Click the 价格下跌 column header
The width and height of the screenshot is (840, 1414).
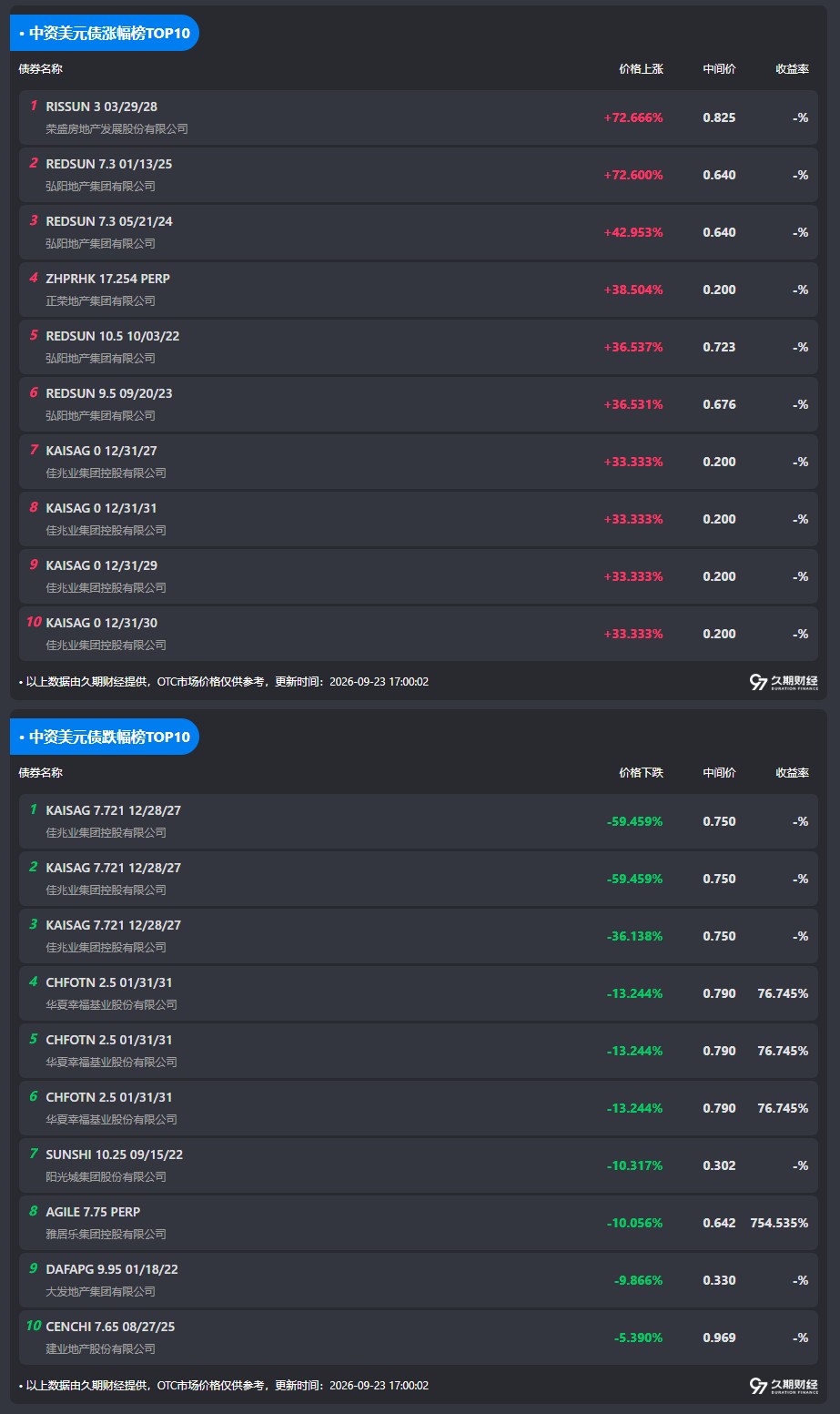(x=641, y=773)
